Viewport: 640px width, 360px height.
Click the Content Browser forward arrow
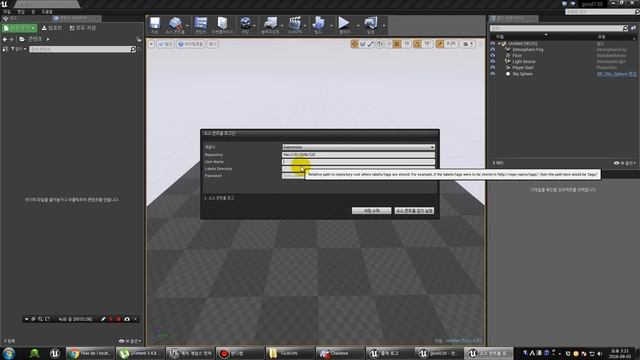(12, 39)
